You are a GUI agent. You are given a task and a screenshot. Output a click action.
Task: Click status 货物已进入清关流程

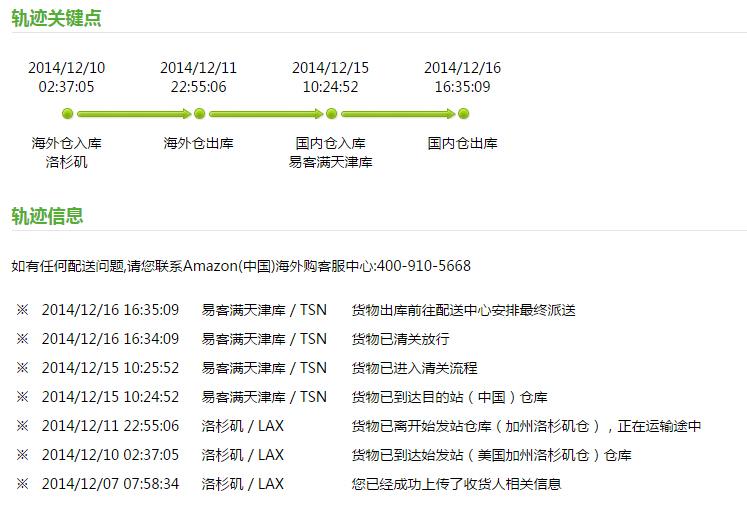(414, 368)
